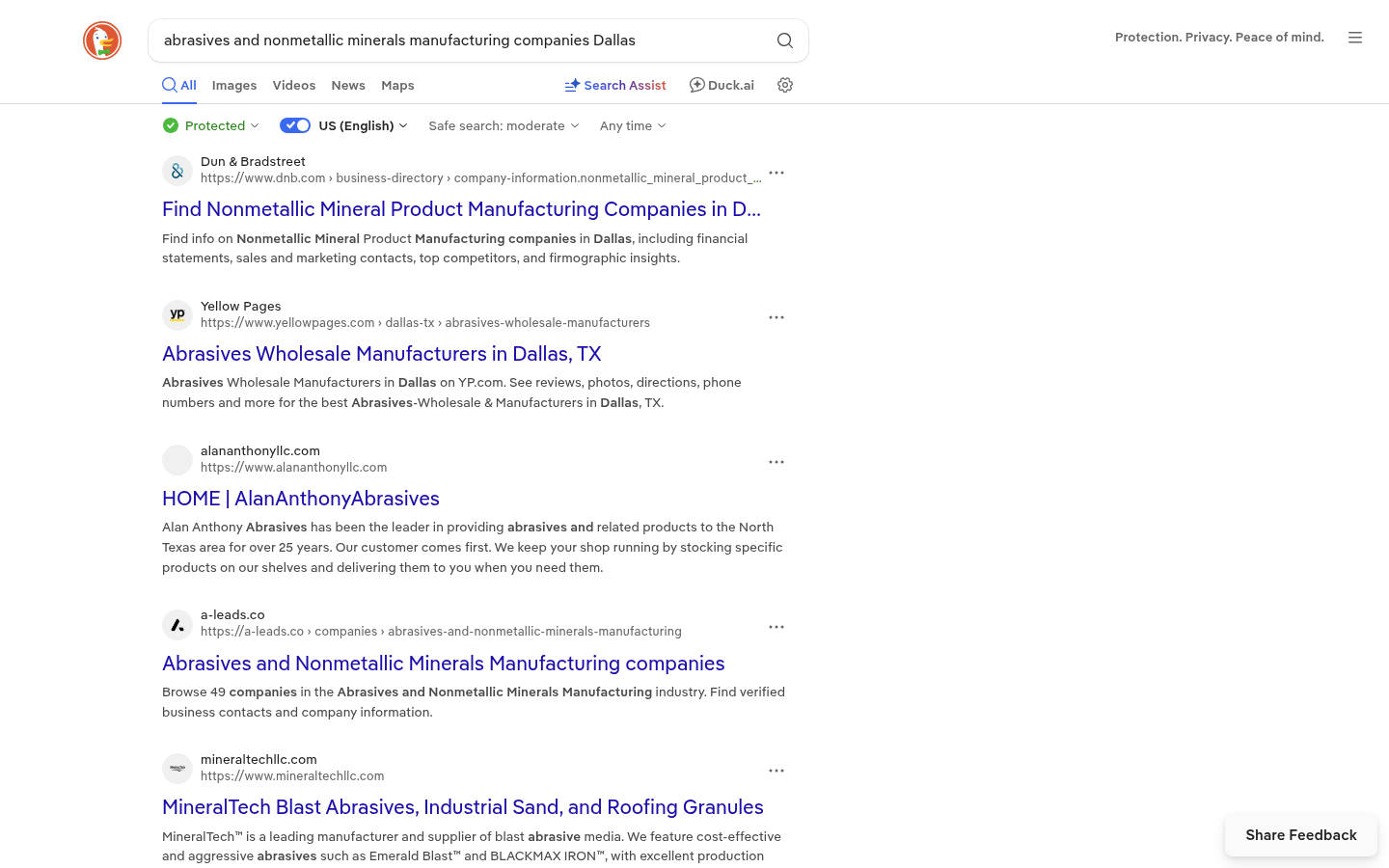Viewport: 1389px width, 868px height.
Task: Open MineralTech Blast Abrasives result link
Action: (463, 807)
